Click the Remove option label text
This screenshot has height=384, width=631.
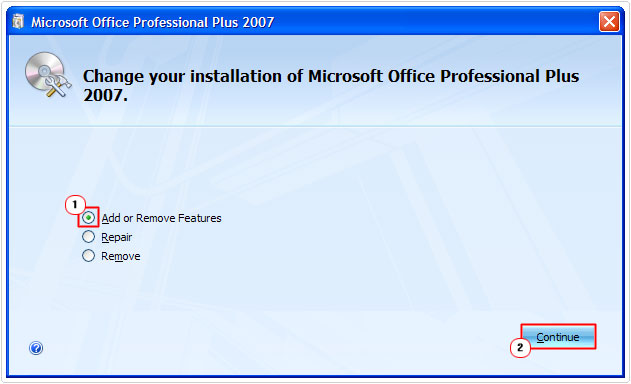coord(121,256)
